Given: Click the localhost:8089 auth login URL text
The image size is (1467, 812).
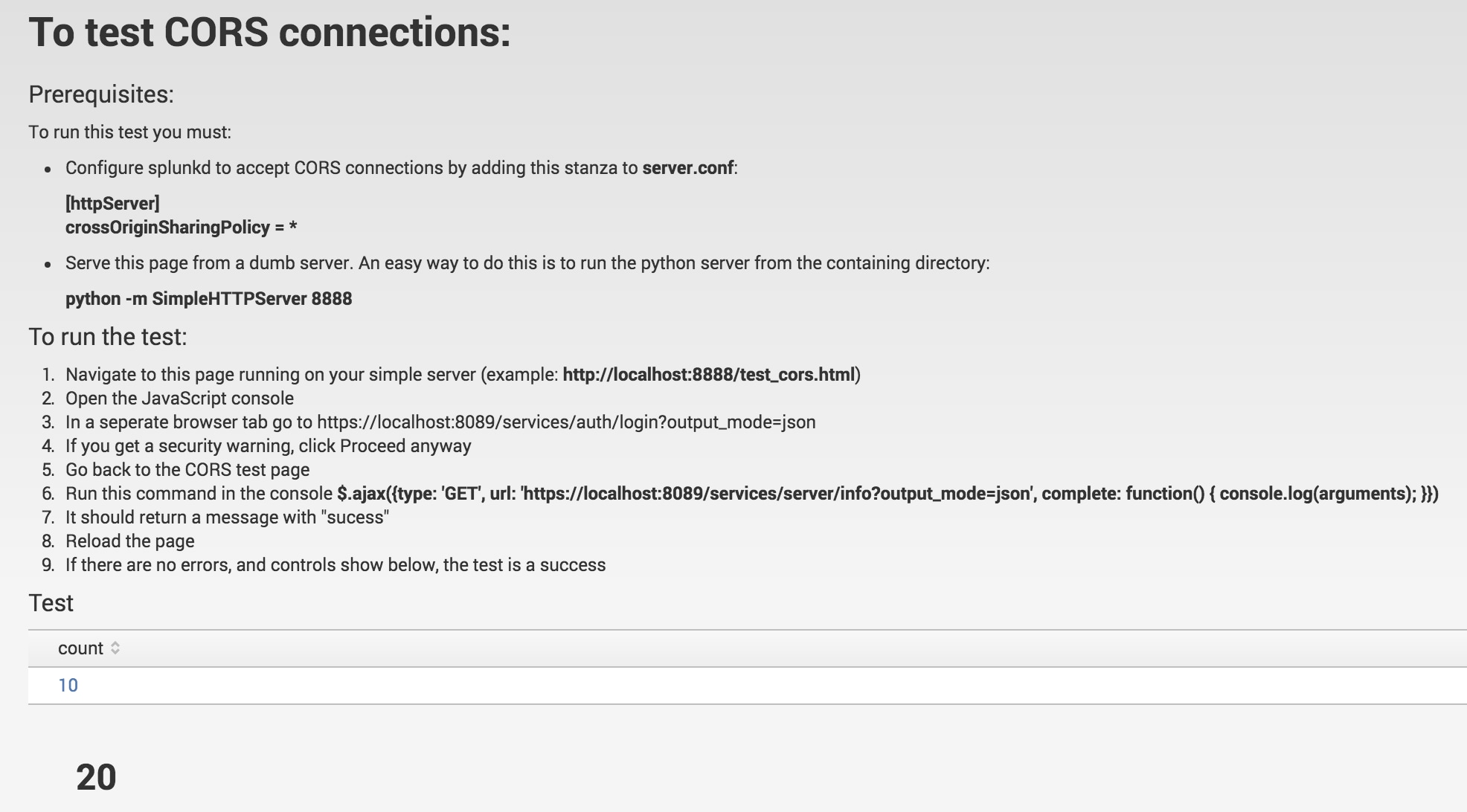Looking at the screenshot, I should click(x=566, y=422).
